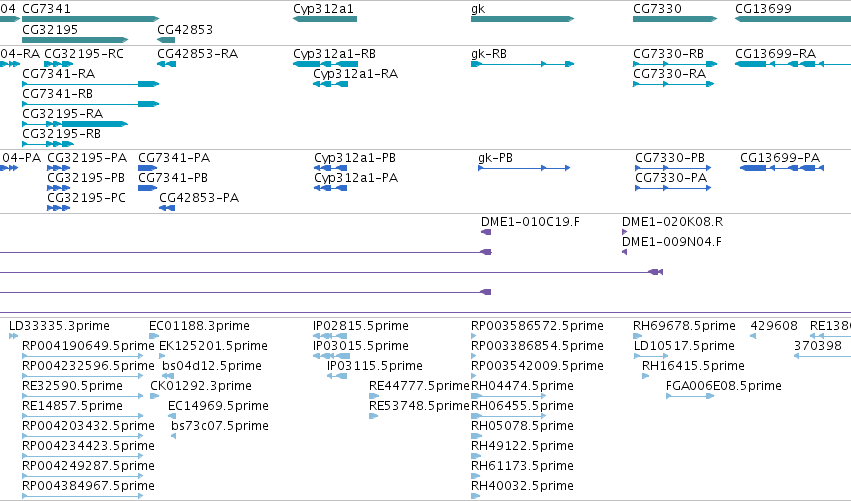Image resolution: width=851 pixels, height=501 pixels.
Task: Click transcript gk-RB label
Action: pos(489,54)
